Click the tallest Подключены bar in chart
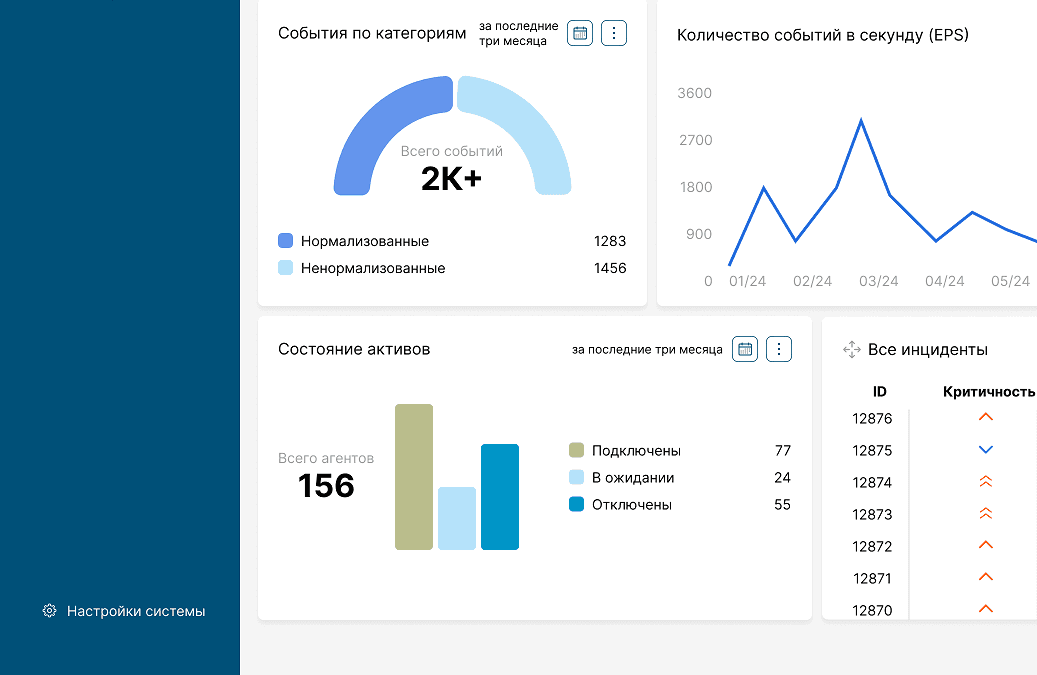The image size is (1037, 675). click(x=414, y=477)
